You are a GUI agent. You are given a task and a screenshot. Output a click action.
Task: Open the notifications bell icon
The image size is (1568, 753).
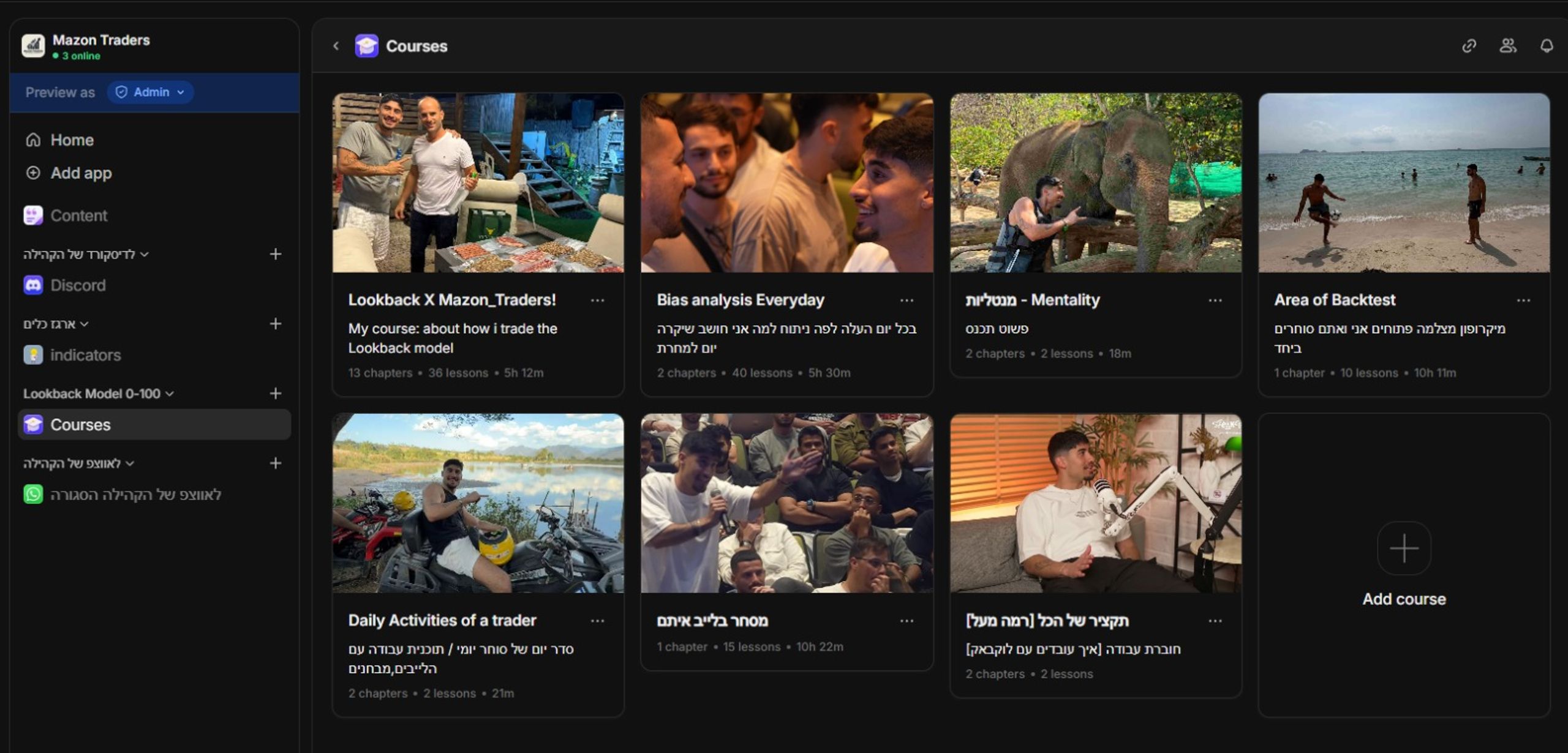[1547, 46]
